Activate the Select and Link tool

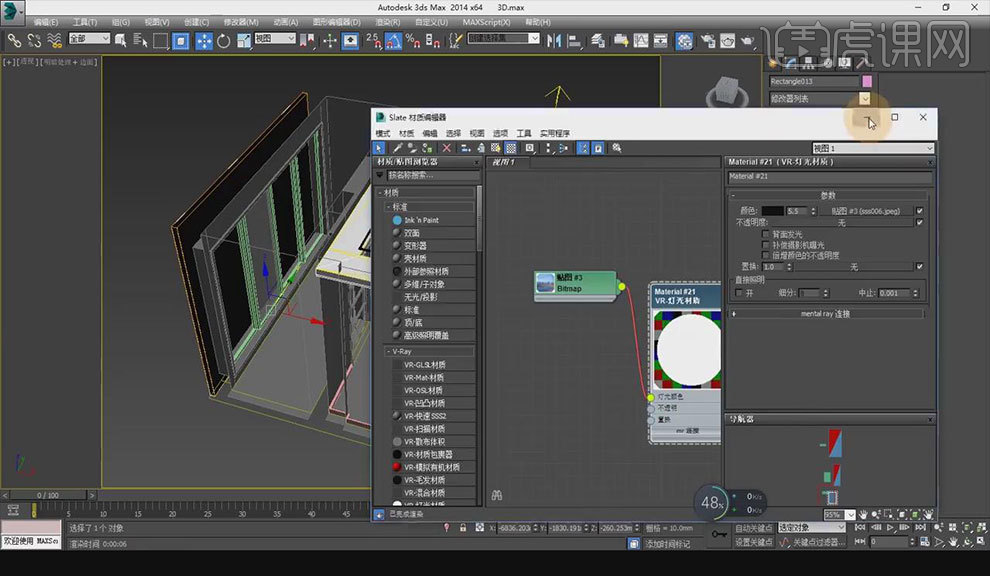point(14,41)
